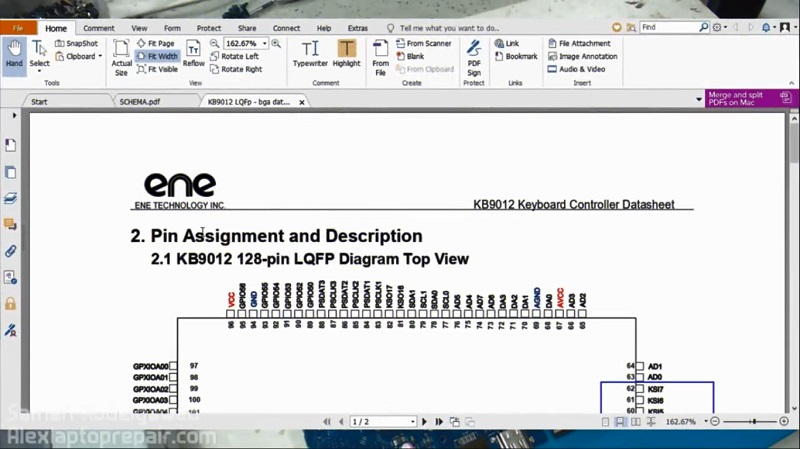This screenshot has width=800, height=449.
Task: Open the Connect ribbon tab
Action: coord(286,28)
